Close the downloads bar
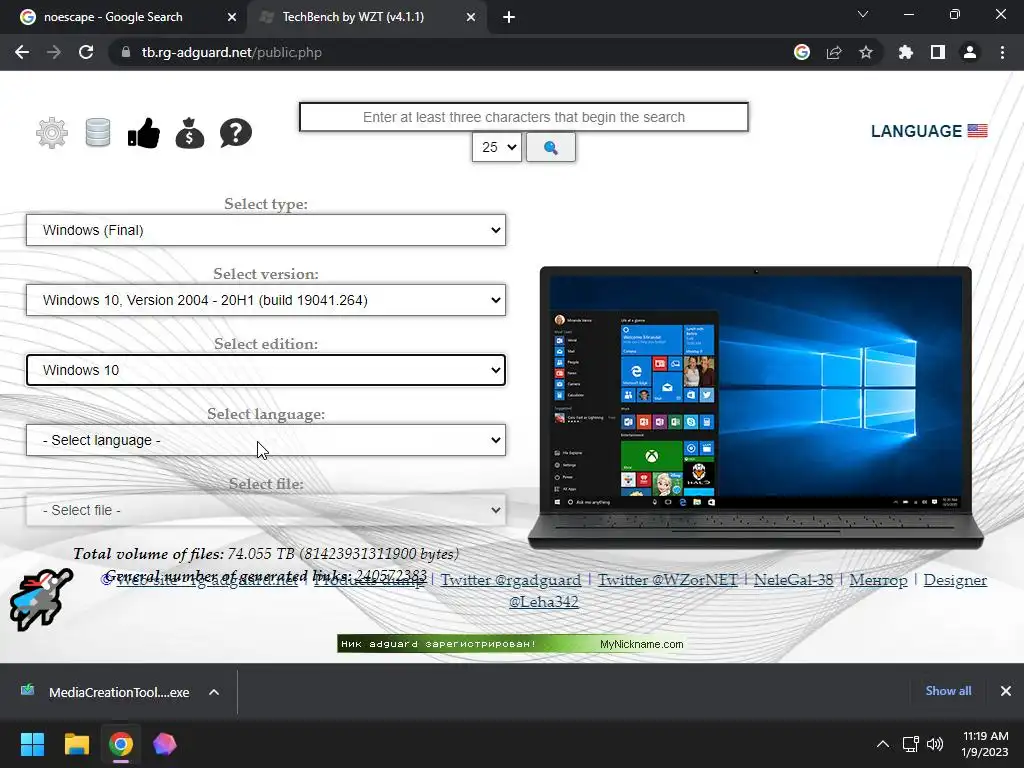This screenshot has height=768, width=1024. point(1006,691)
